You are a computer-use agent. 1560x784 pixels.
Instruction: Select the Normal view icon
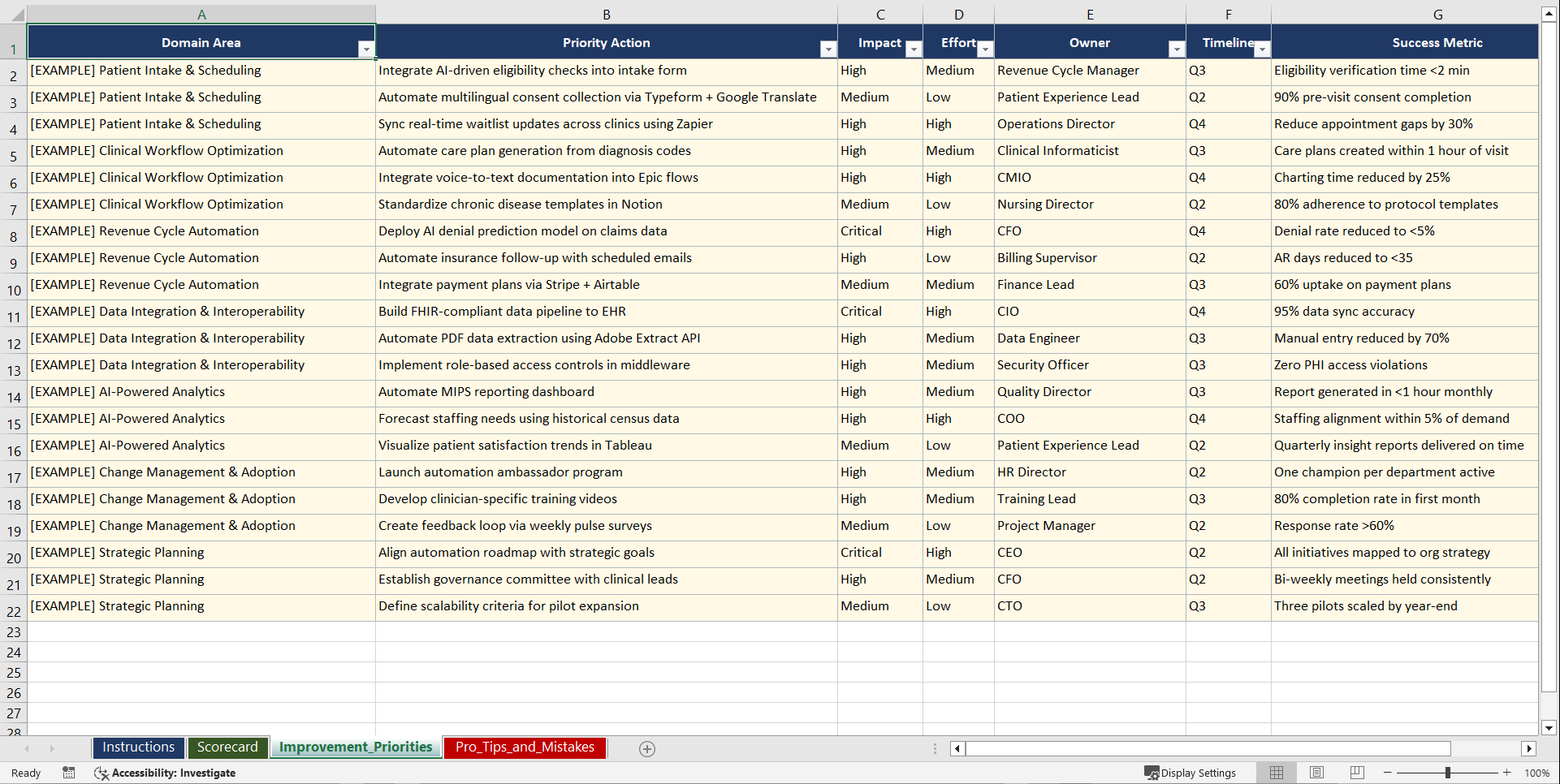pyautogui.click(x=1276, y=773)
